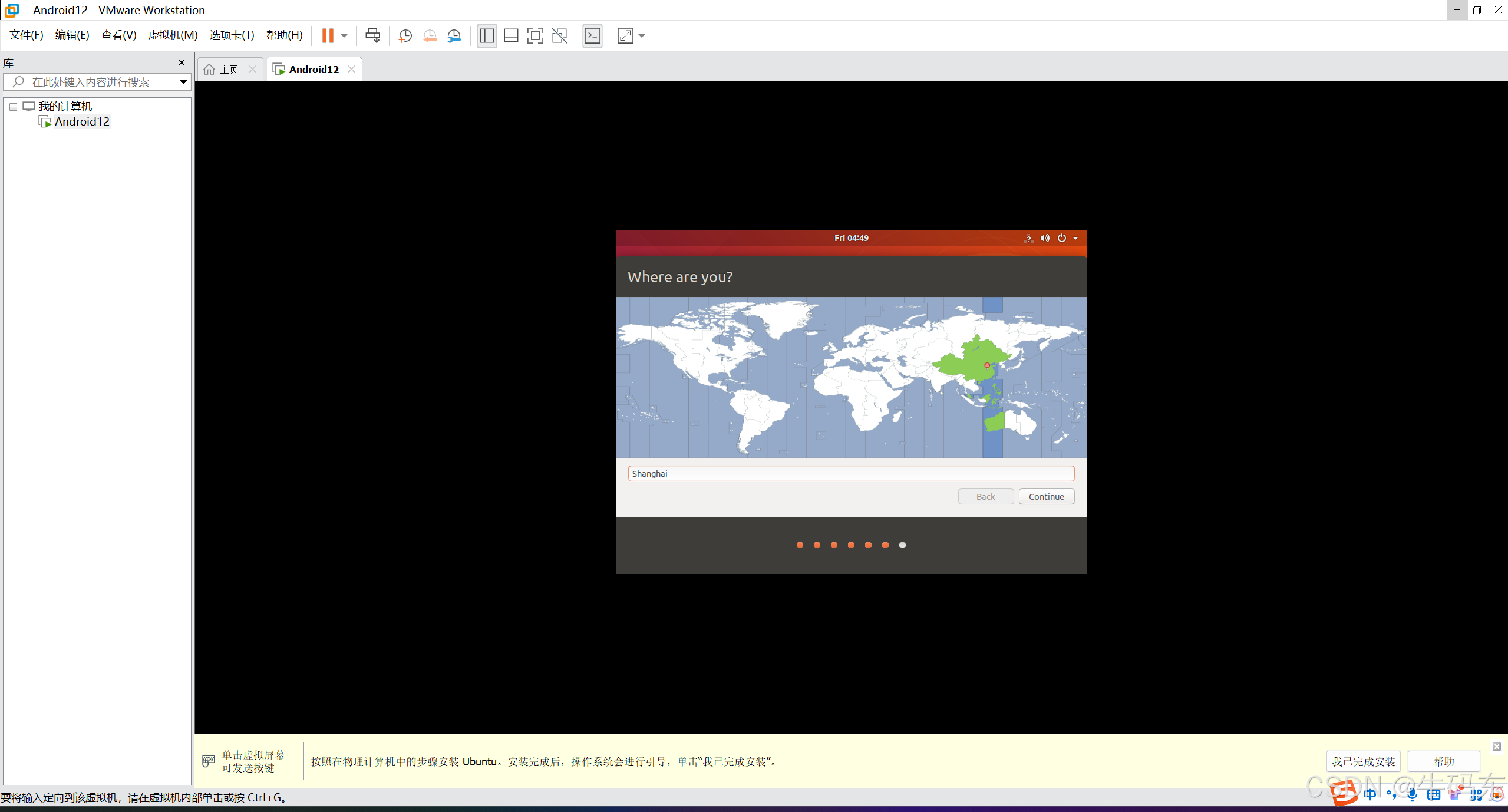
Task: Click Send Ctrl+Alt+Del icon
Action: (372, 35)
